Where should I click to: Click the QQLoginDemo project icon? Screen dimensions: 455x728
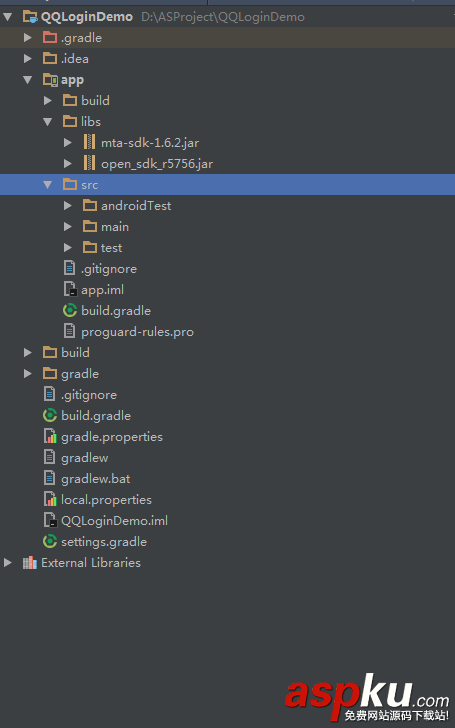coord(30,17)
